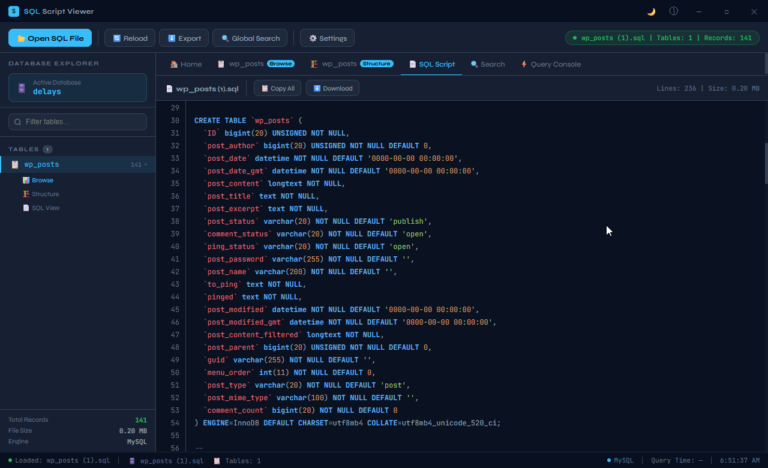Image resolution: width=768 pixels, height=468 pixels.
Task: Open the Search tab
Action: pyautogui.click(x=488, y=64)
